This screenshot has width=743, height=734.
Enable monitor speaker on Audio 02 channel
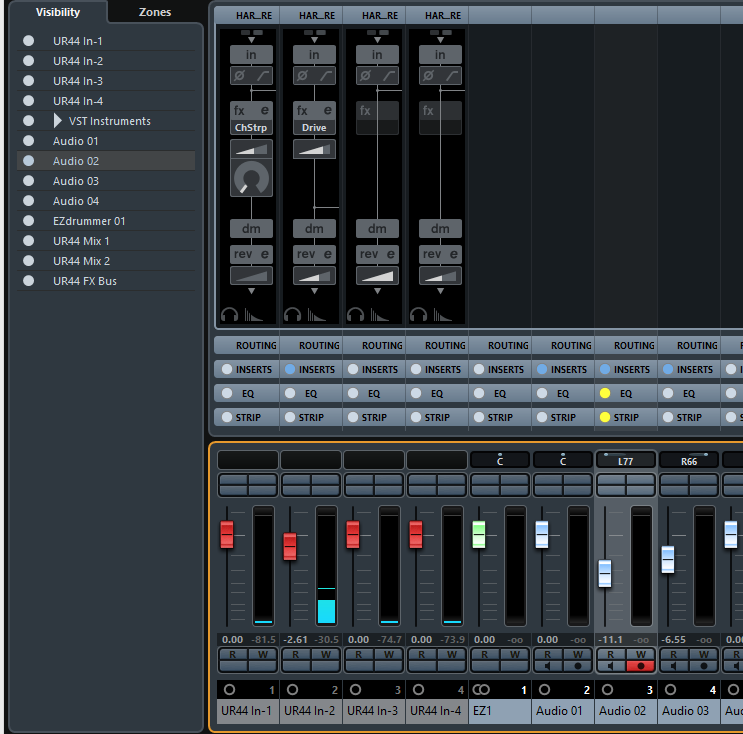[611, 666]
